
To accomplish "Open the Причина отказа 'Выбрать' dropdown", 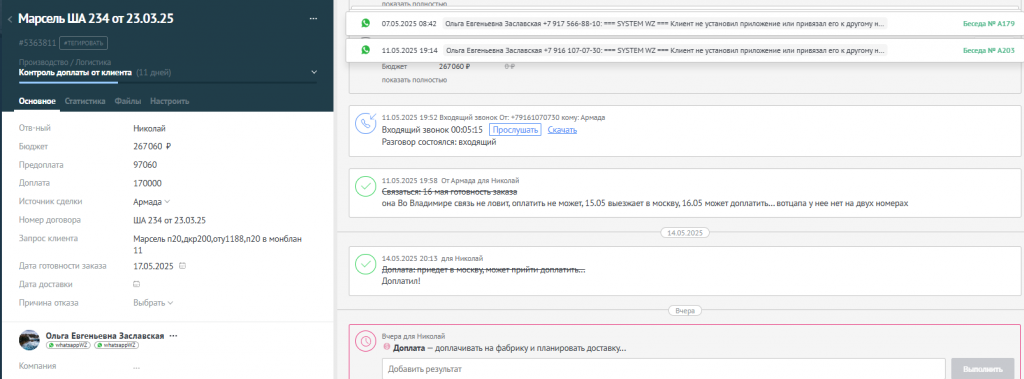I will pos(153,303).
